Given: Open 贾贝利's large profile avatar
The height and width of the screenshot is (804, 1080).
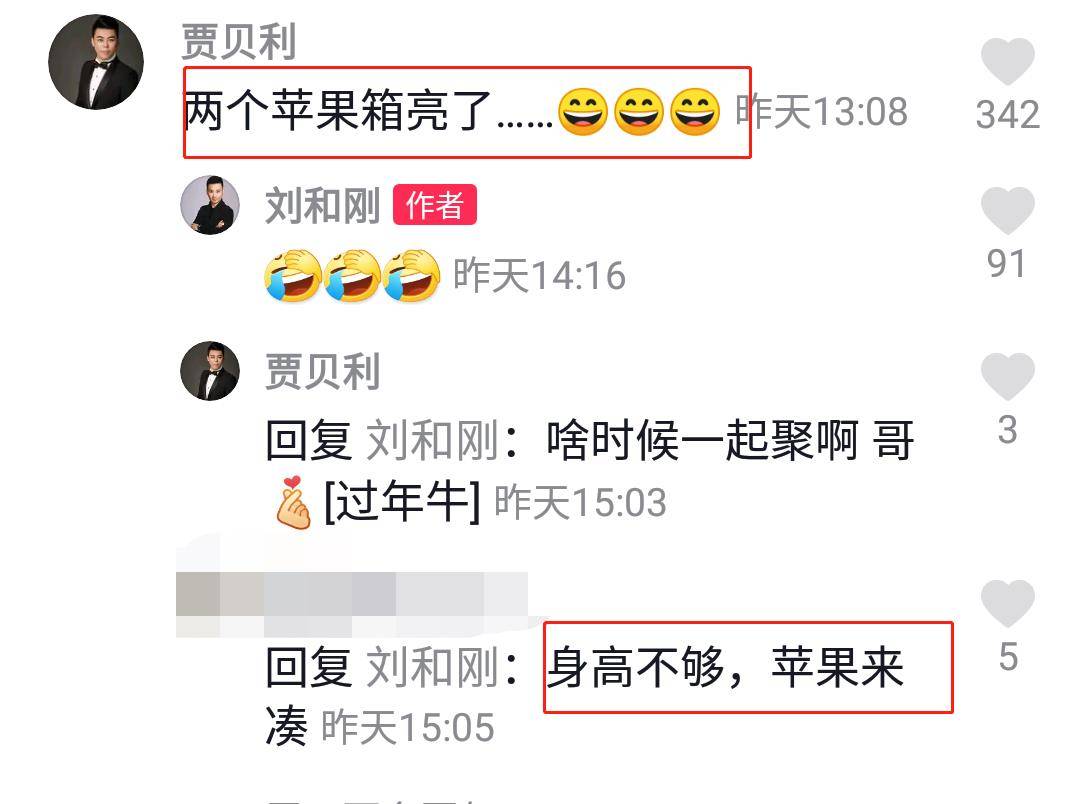Looking at the screenshot, I should coord(96,62).
